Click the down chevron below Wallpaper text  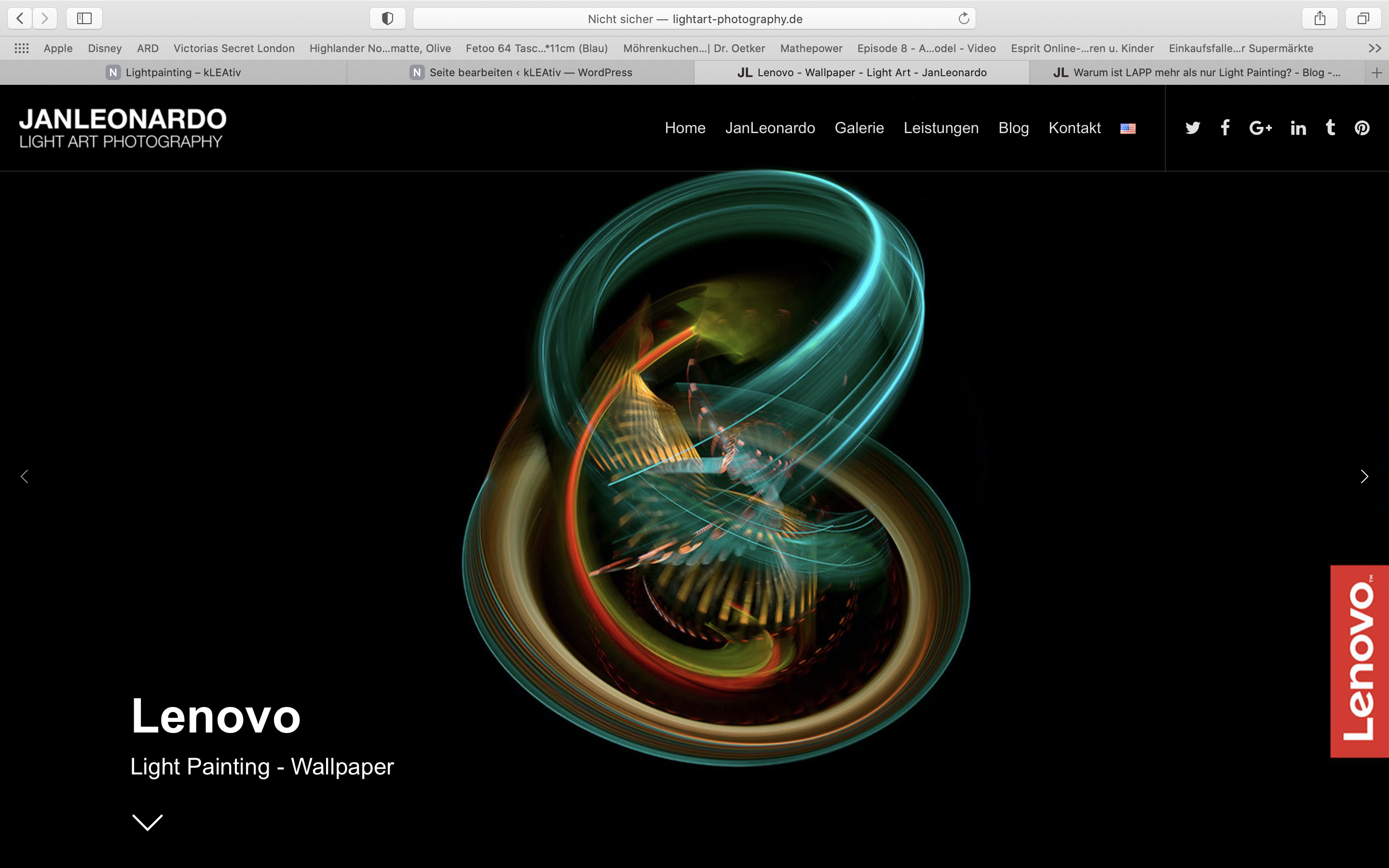point(148,822)
